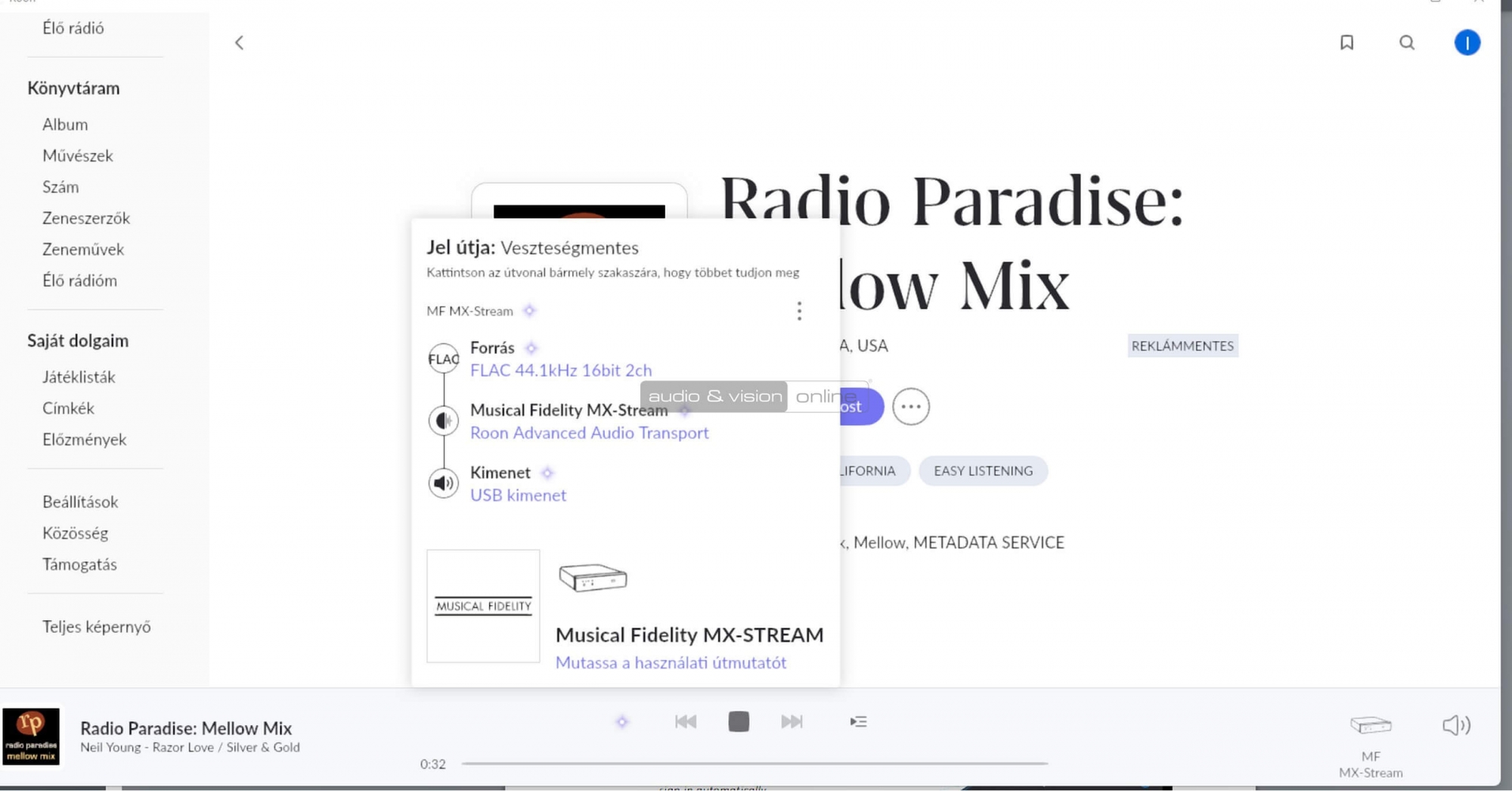Open search with the magnifier icon
Image resolution: width=1512 pixels, height=791 pixels.
1407,42
